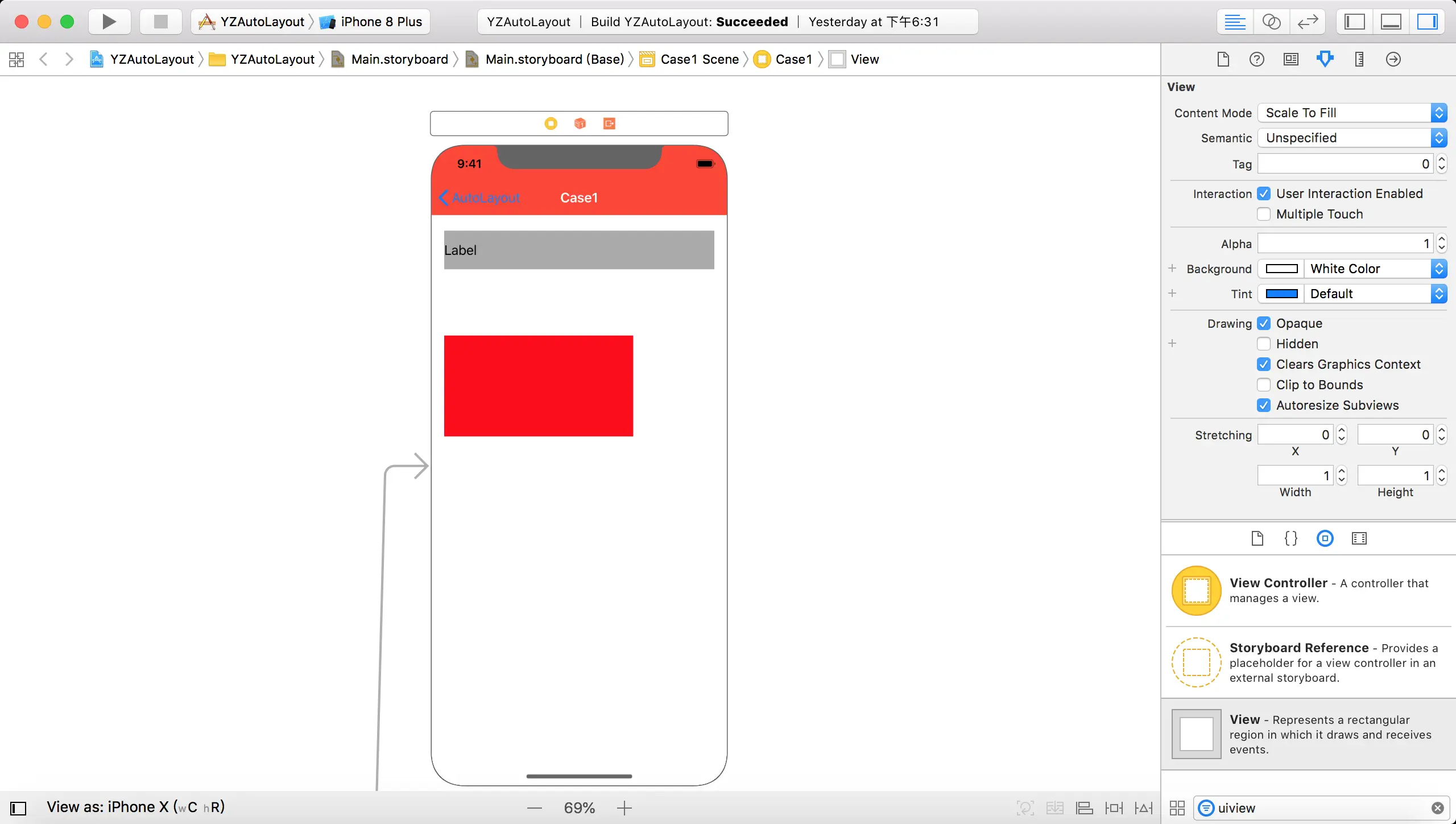Open the Identity inspector

tap(1290, 59)
